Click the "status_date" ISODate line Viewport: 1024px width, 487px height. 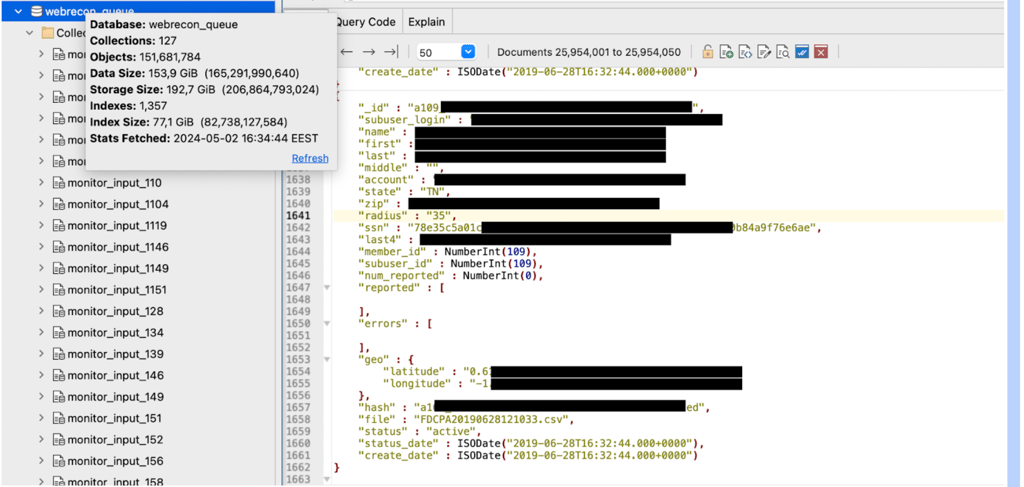coord(530,443)
